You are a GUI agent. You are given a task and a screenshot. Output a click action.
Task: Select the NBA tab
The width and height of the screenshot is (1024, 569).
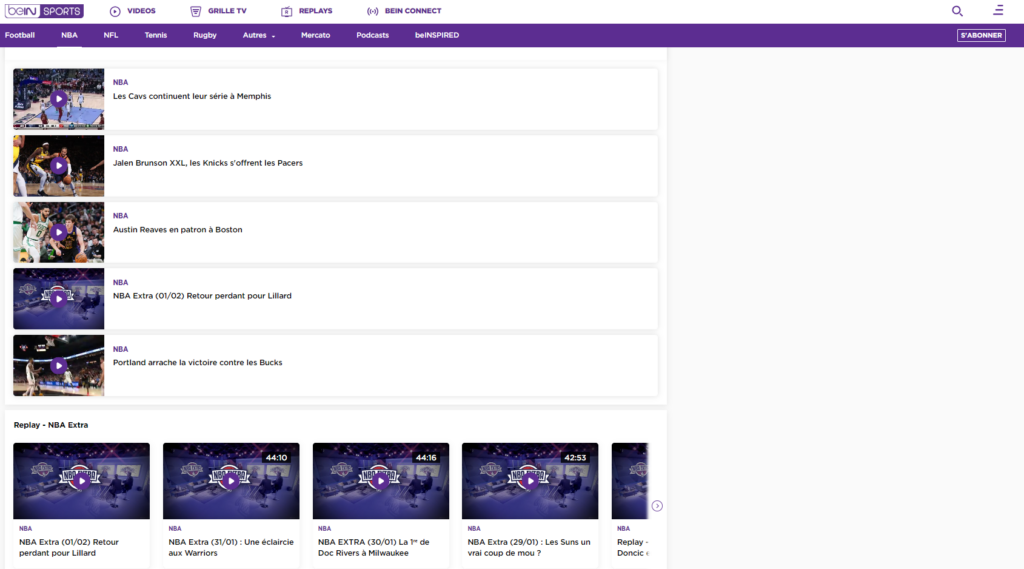[x=69, y=35]
